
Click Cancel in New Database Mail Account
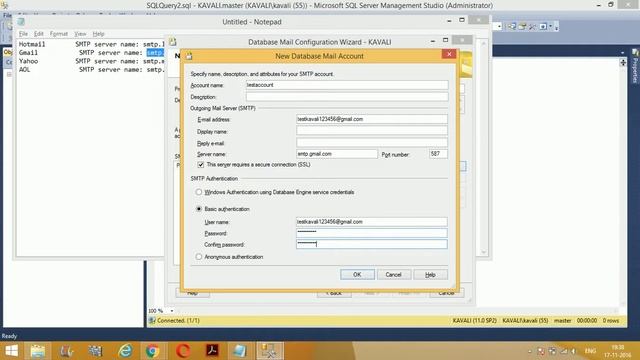[x=393, y=274]
